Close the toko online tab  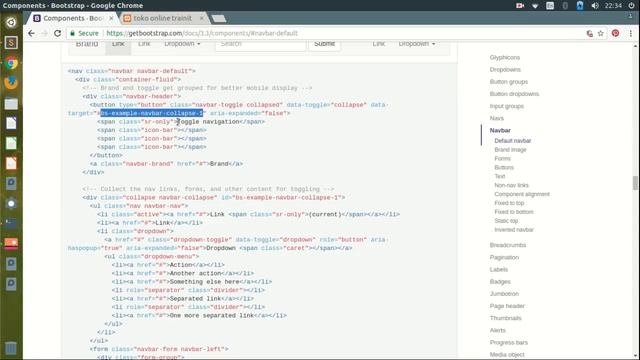[201, 18]
